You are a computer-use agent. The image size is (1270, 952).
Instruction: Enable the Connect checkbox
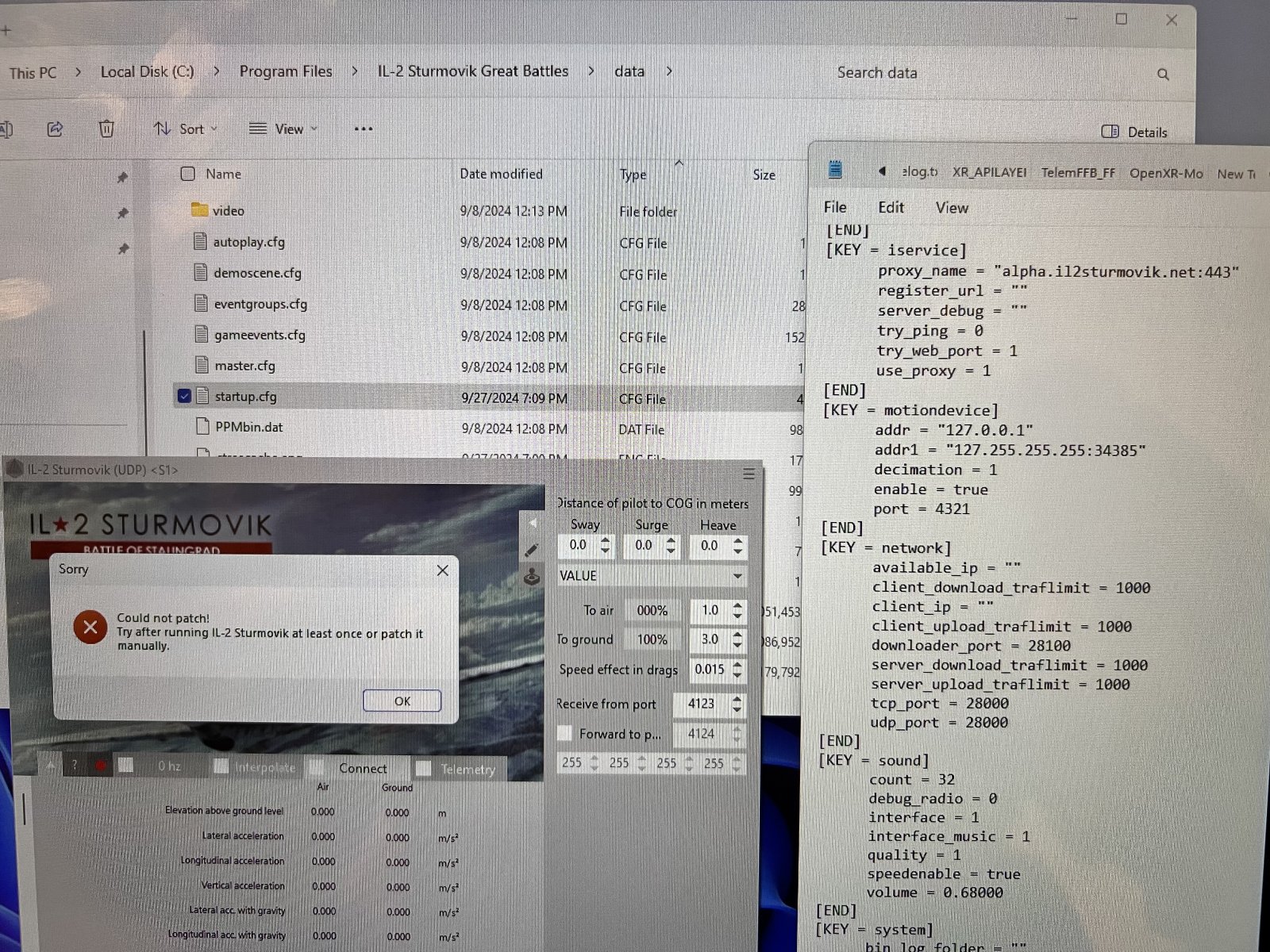tap(317, 767)
